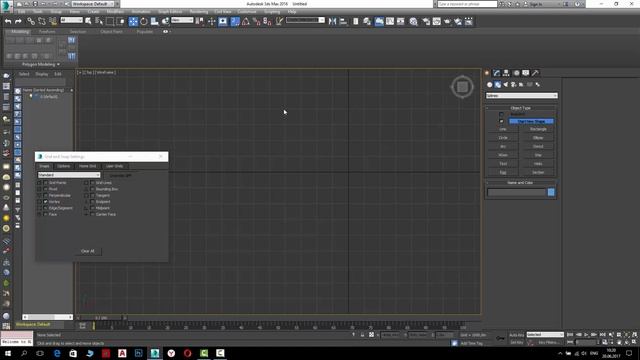
Task: Enable Bounding Box snap checkbox
Action: [93, 189]
